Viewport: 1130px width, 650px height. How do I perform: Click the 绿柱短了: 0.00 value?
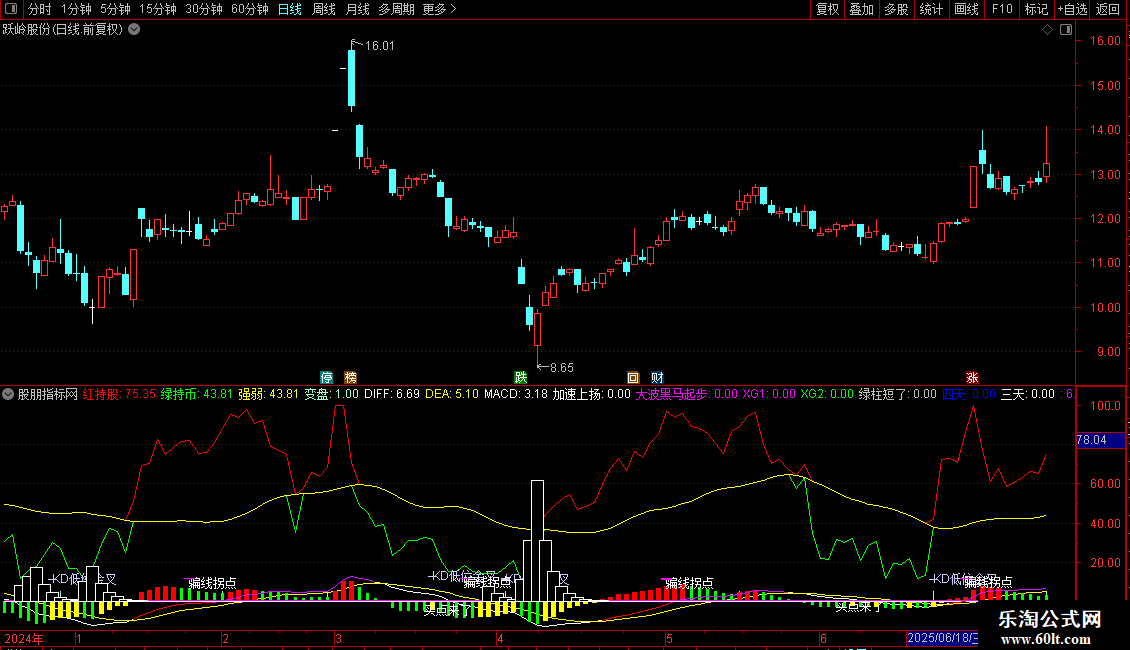click(897, 394)
